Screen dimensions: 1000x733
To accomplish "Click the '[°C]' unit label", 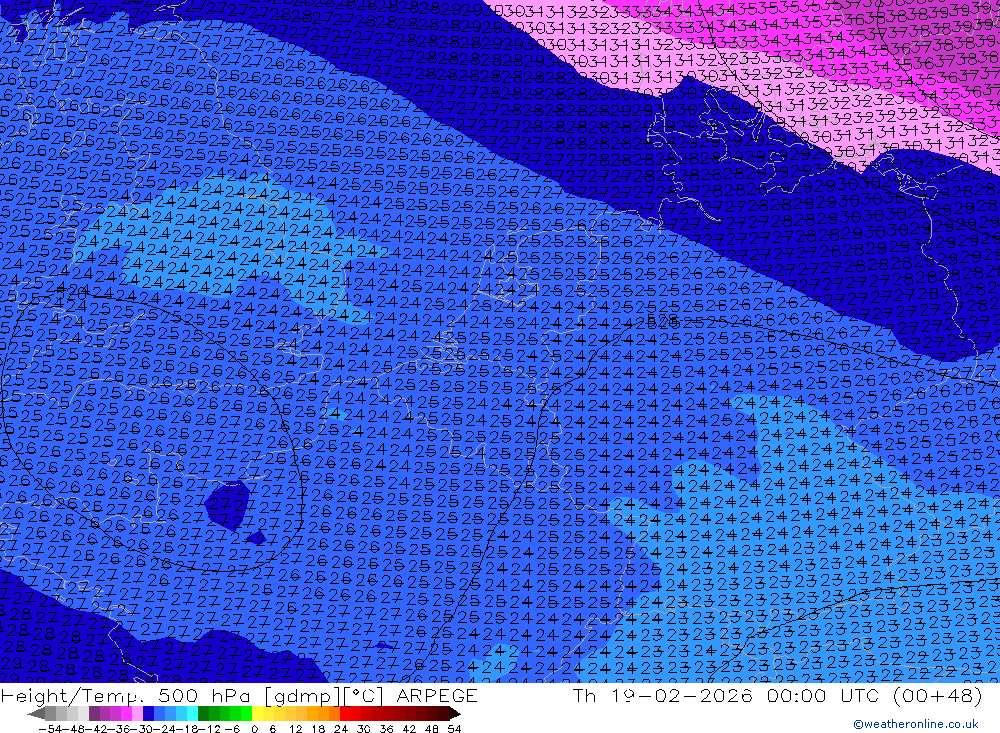I will click(x=363, y=696).
